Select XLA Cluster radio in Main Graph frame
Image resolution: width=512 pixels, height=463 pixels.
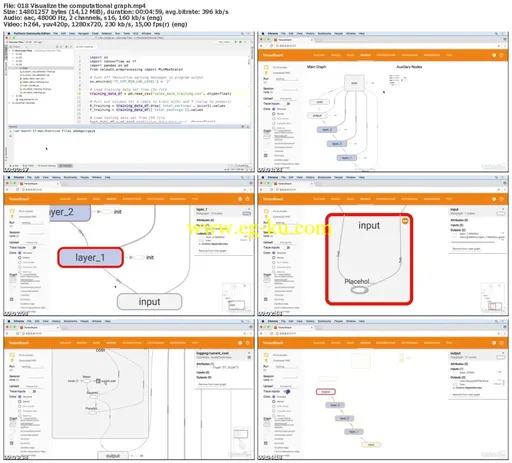[274, 118]
